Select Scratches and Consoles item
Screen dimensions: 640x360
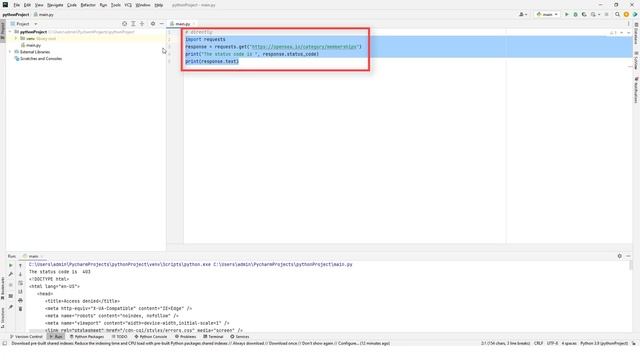pos(41,59)
